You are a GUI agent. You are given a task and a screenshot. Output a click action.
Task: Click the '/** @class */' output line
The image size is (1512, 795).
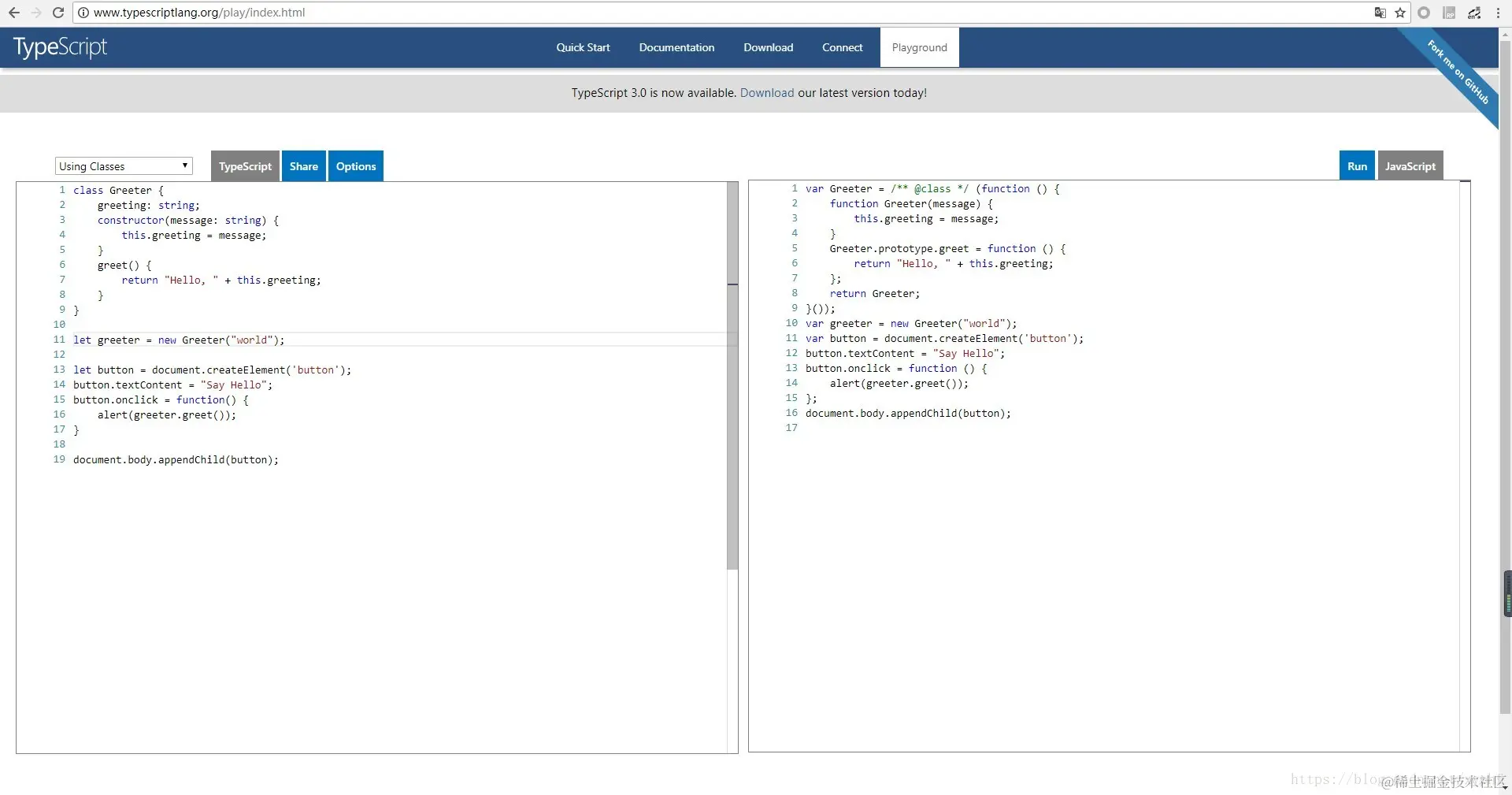pyautogui.click(x=932, y=188)
